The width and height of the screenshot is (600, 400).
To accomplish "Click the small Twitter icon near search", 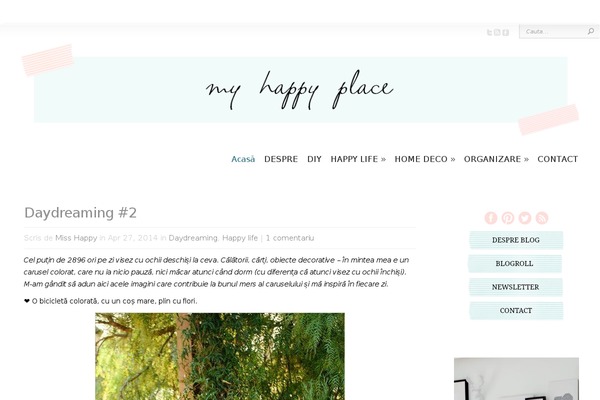I will coord(489,32).
